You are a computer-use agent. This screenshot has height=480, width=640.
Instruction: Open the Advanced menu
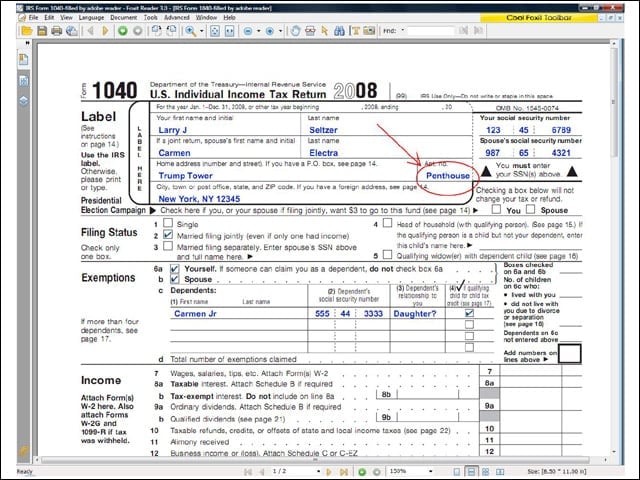pos(176,18)
